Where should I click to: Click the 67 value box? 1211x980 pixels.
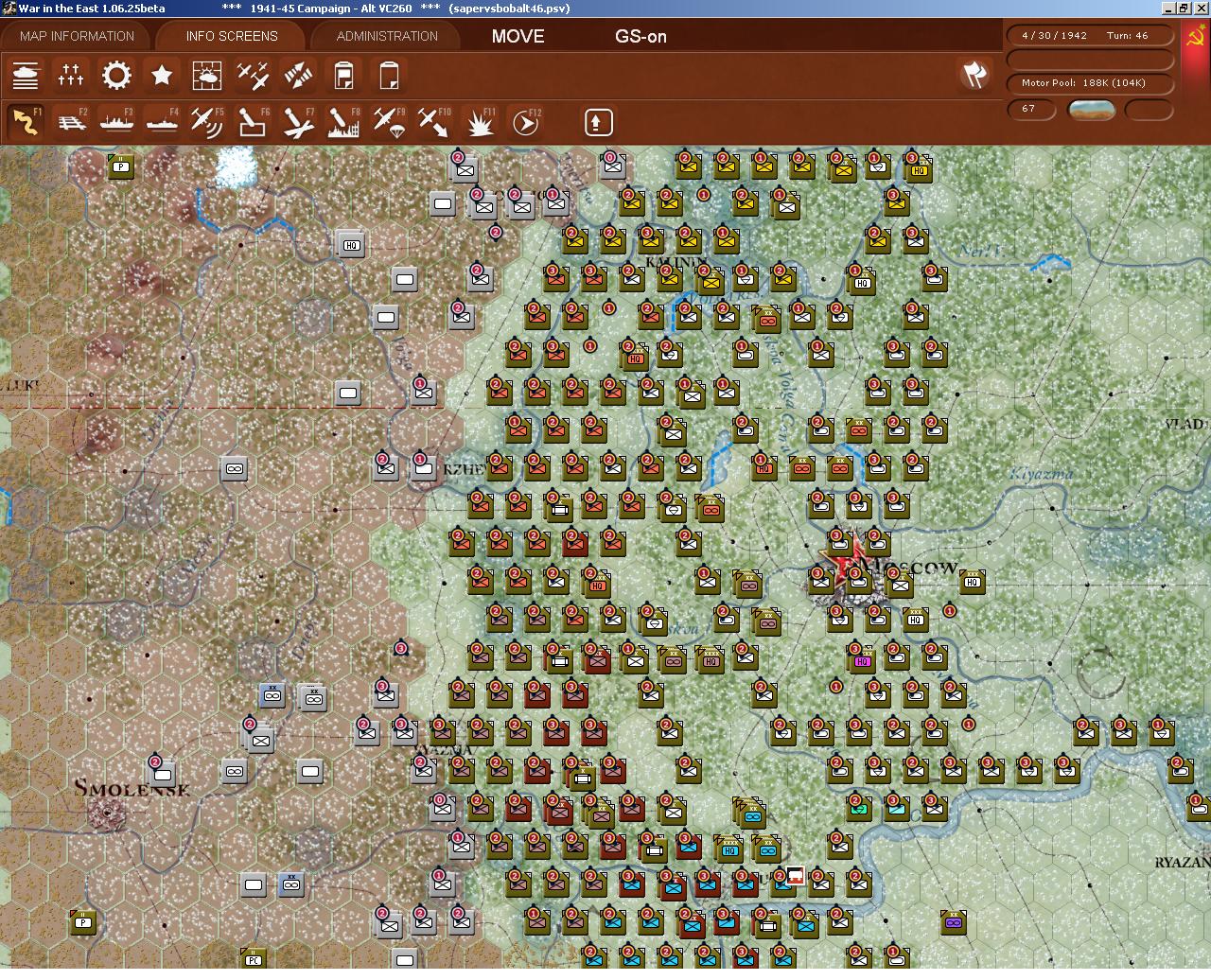(1032, 109)
